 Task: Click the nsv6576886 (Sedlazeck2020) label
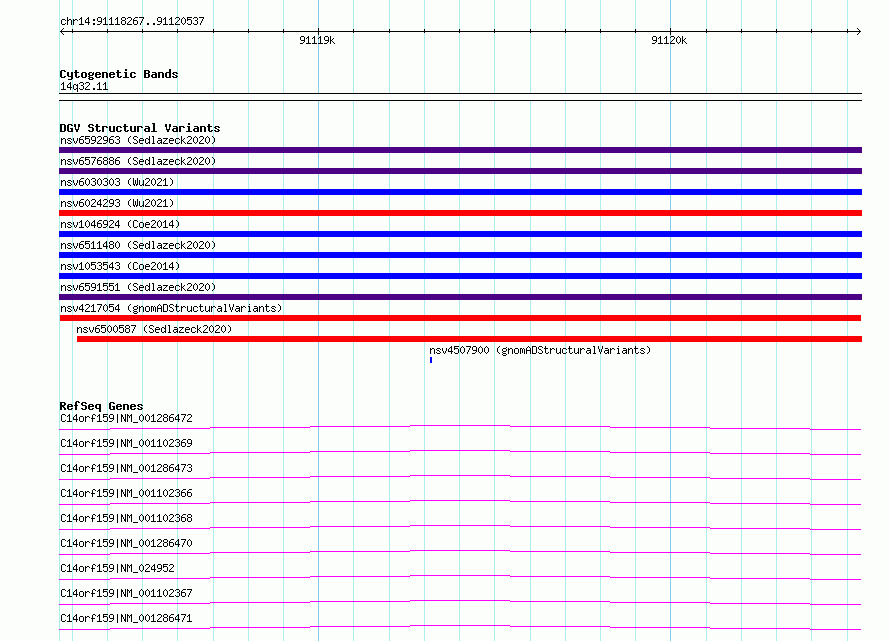(x=138, y=161)
